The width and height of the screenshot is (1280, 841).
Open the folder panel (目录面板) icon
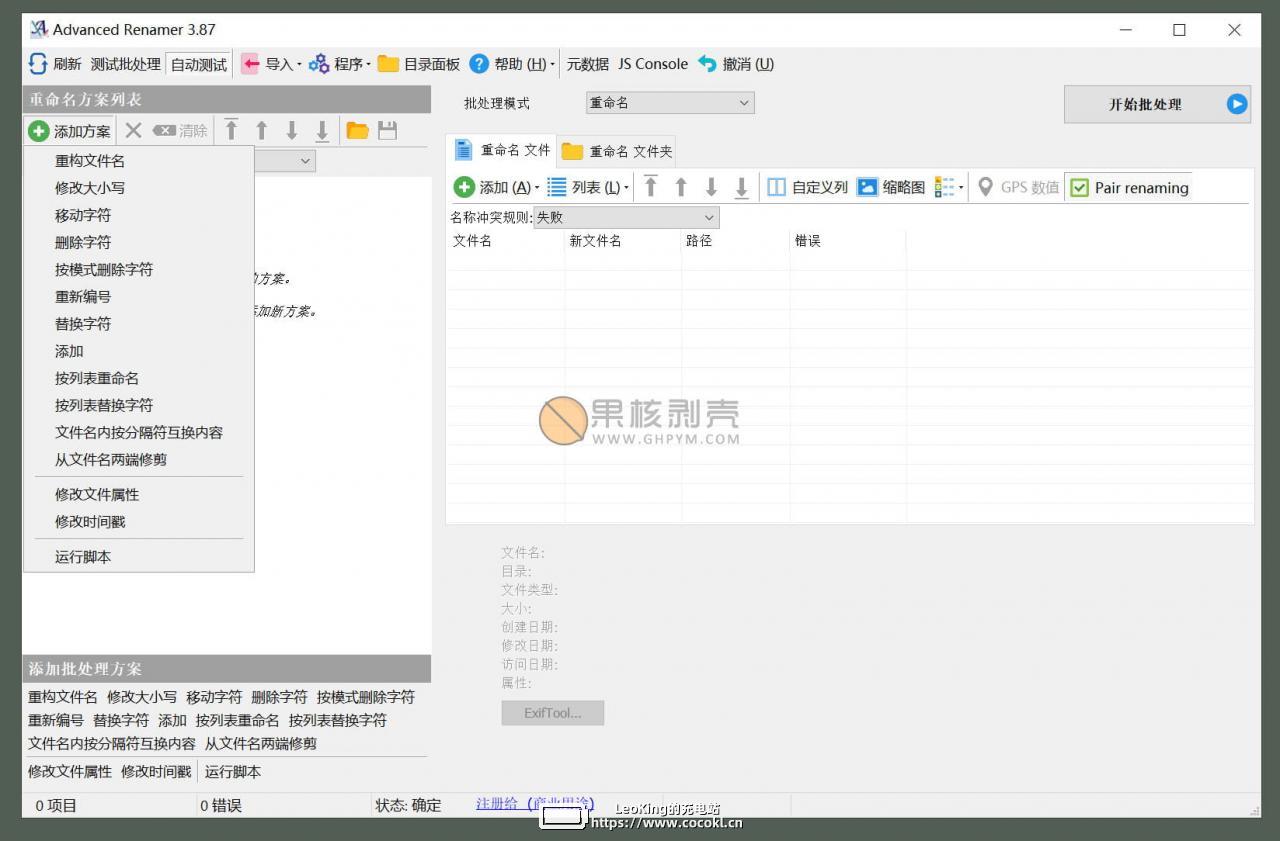(x=388, y=64)
